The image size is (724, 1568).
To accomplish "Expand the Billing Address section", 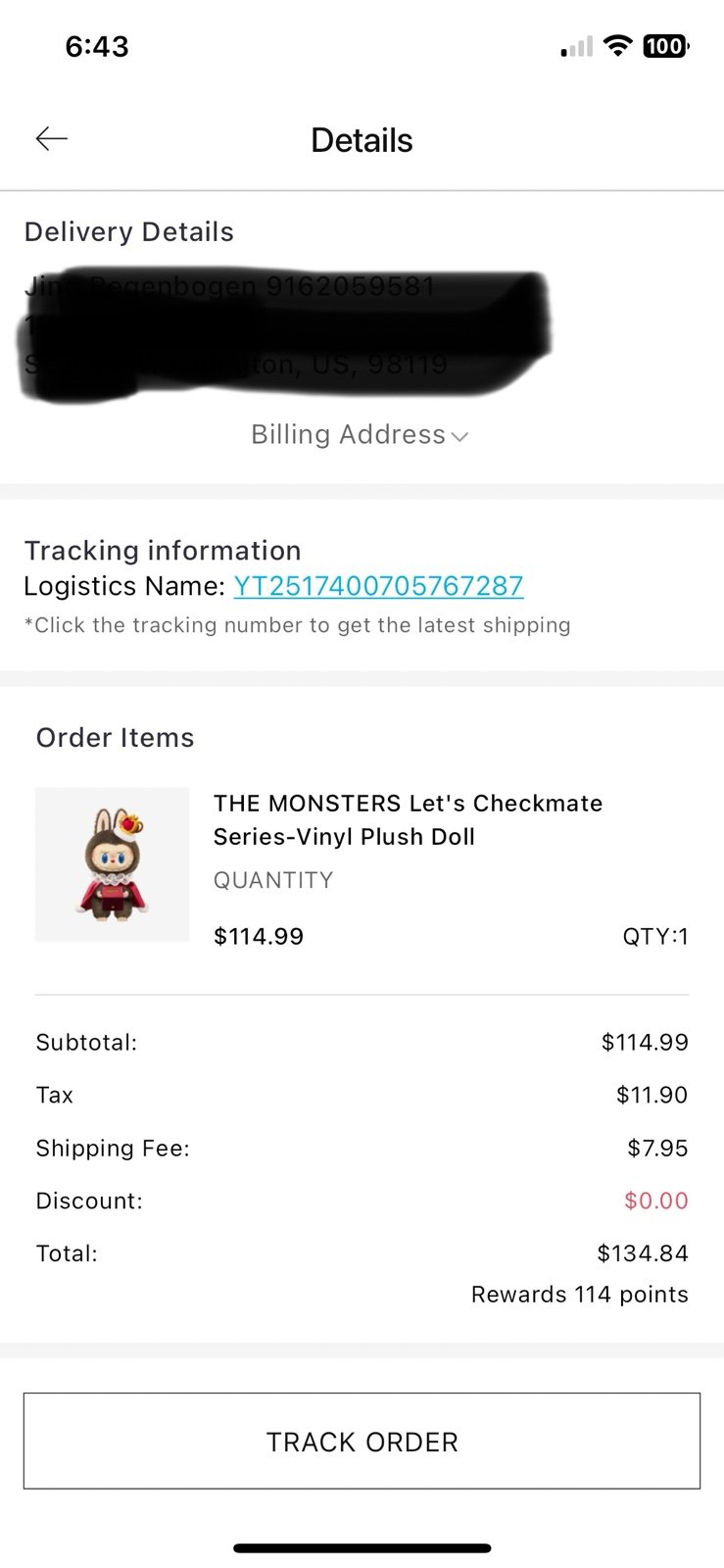I will coord(360,434).
